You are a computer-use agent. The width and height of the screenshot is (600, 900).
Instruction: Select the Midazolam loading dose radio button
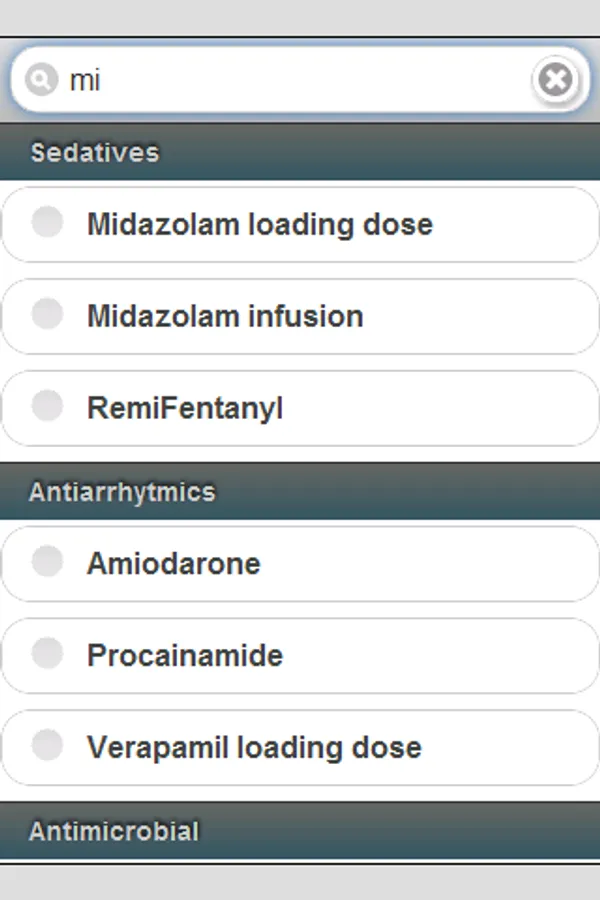pyautogui.click(x=47, y=222)
